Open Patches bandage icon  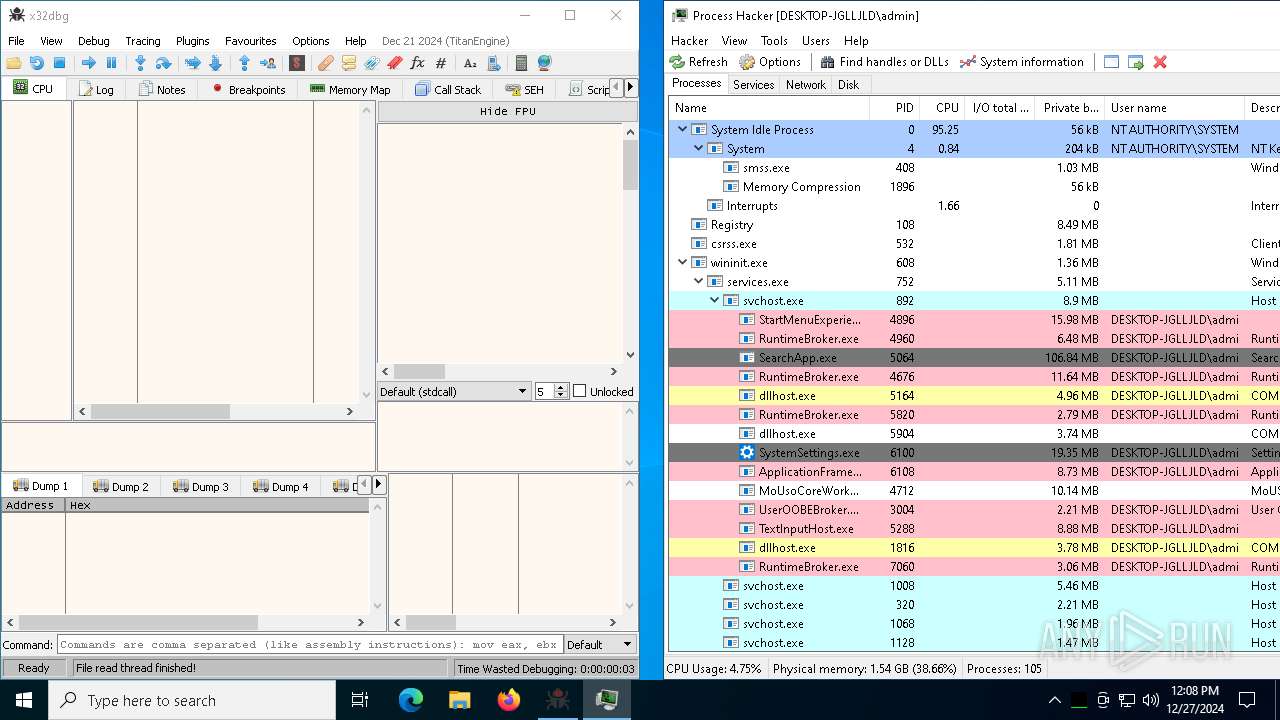coord(325,63)
